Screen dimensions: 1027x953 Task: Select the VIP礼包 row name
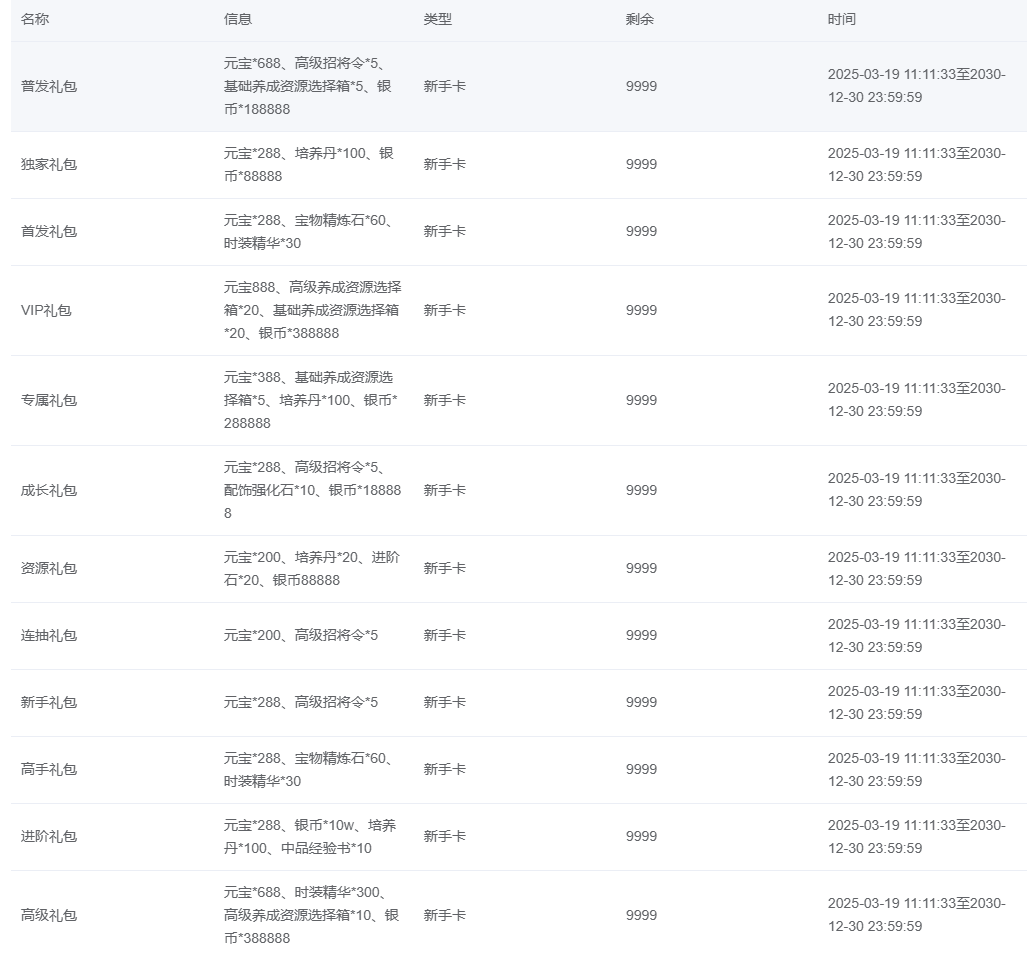[46, 310]
